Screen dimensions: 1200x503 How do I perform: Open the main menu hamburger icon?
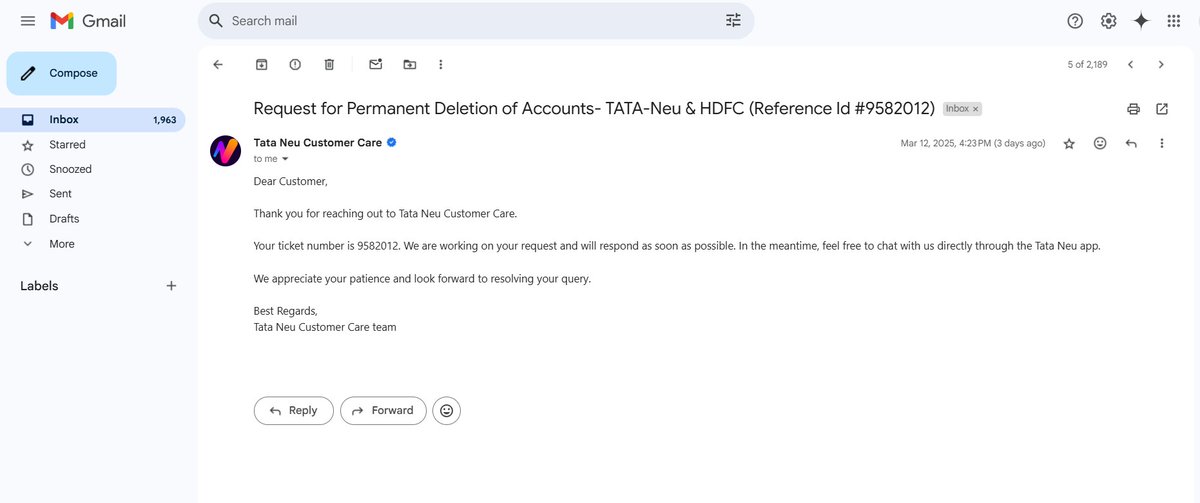click(x=28, y=21)
